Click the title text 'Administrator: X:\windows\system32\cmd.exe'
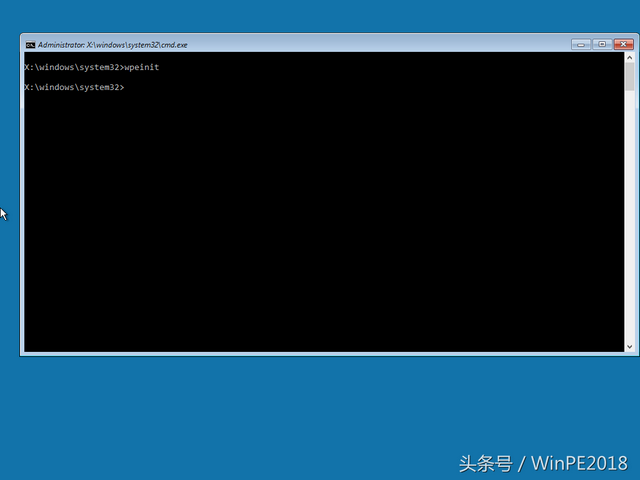This screenshot has height=480, width=640. click(113, 45)
